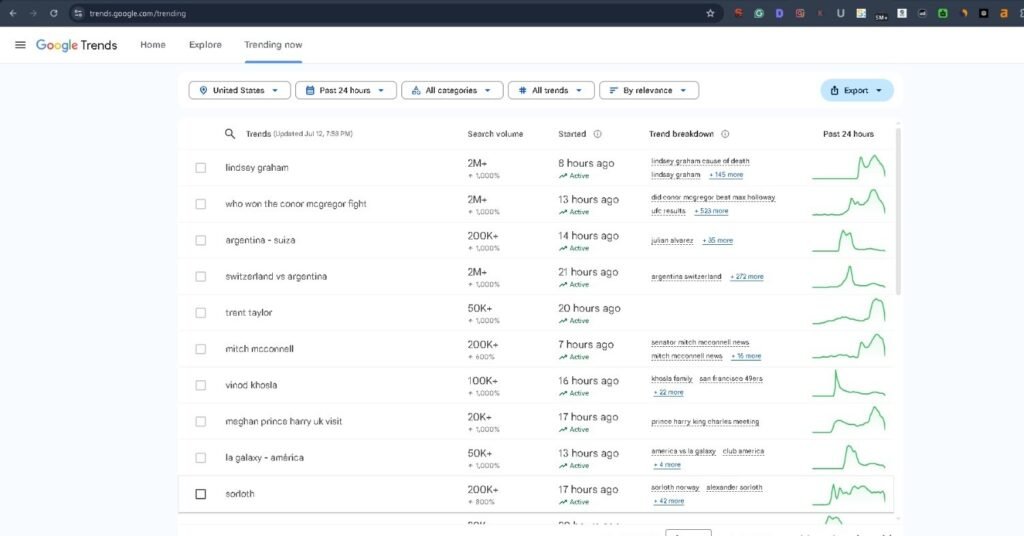Open the hamburger main menu
The height and width of the screenshot is (536, 1024).
pyautogui.click(x=20, y=45)
